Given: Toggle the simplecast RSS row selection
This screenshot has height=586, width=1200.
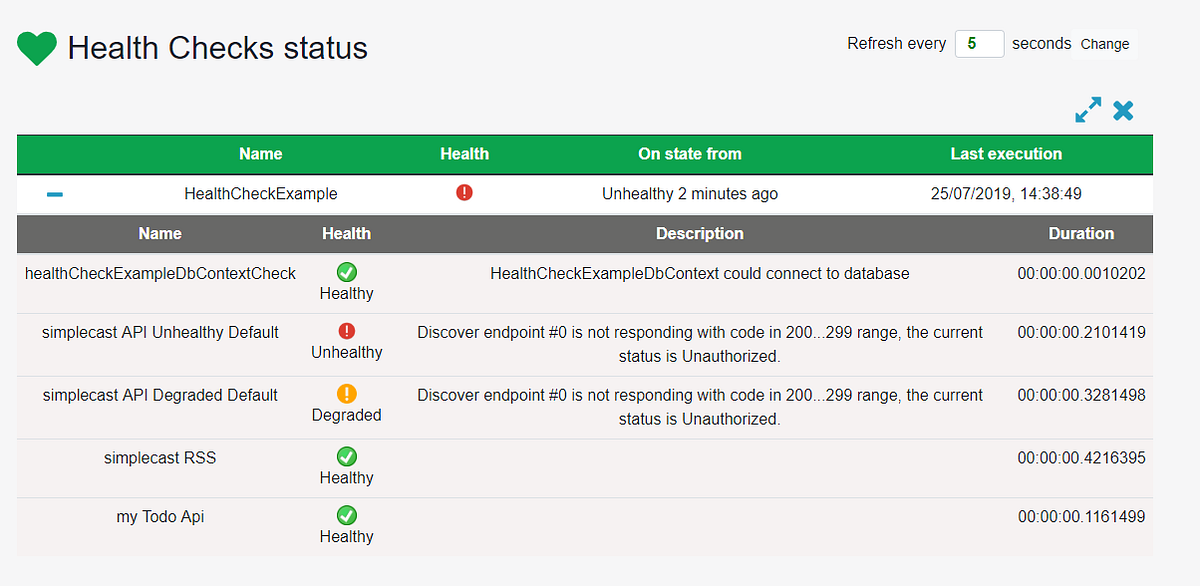Looking at the screenshot, I should 160,456.
